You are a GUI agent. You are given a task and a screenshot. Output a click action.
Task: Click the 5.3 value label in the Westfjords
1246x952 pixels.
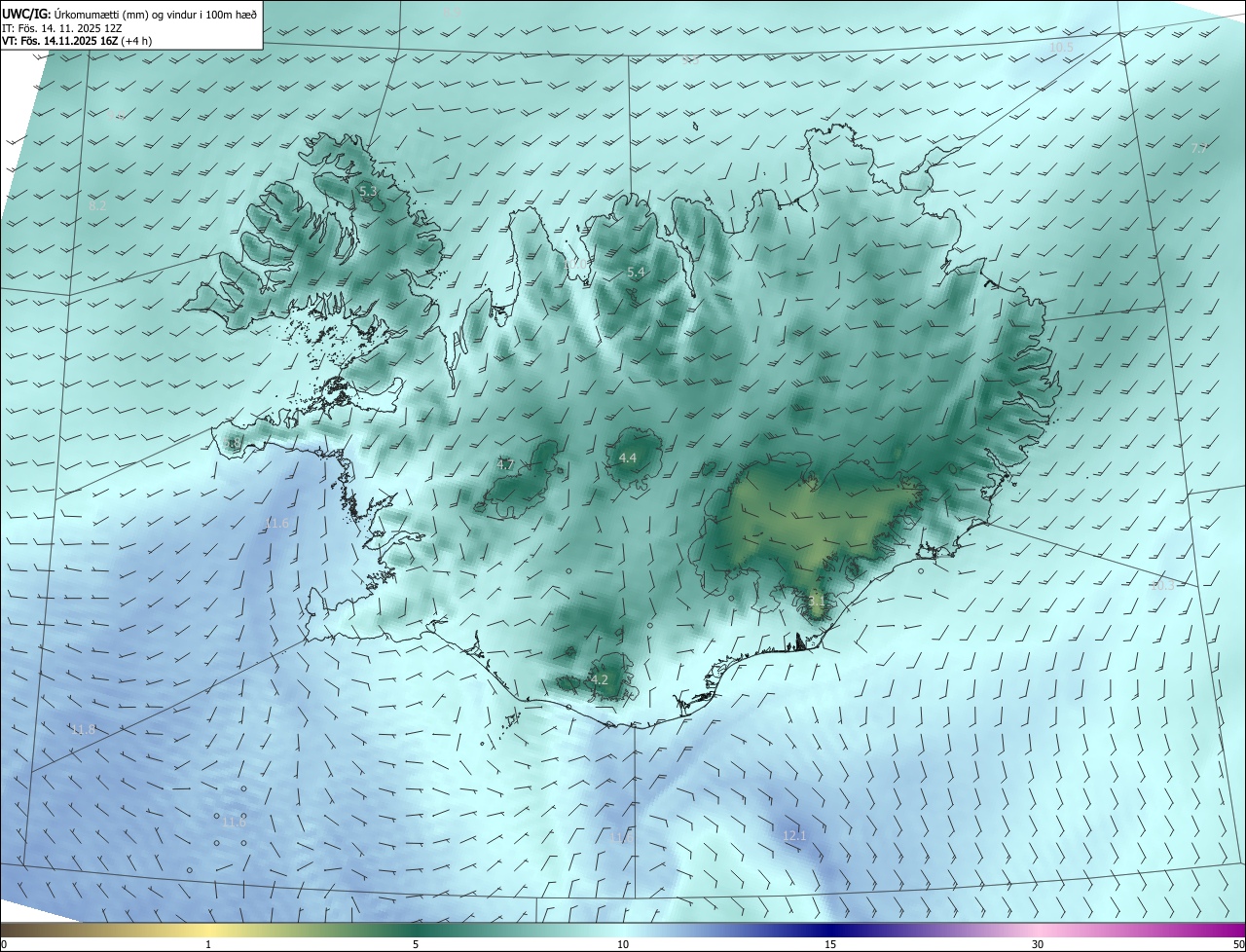(x=368, y=192)
